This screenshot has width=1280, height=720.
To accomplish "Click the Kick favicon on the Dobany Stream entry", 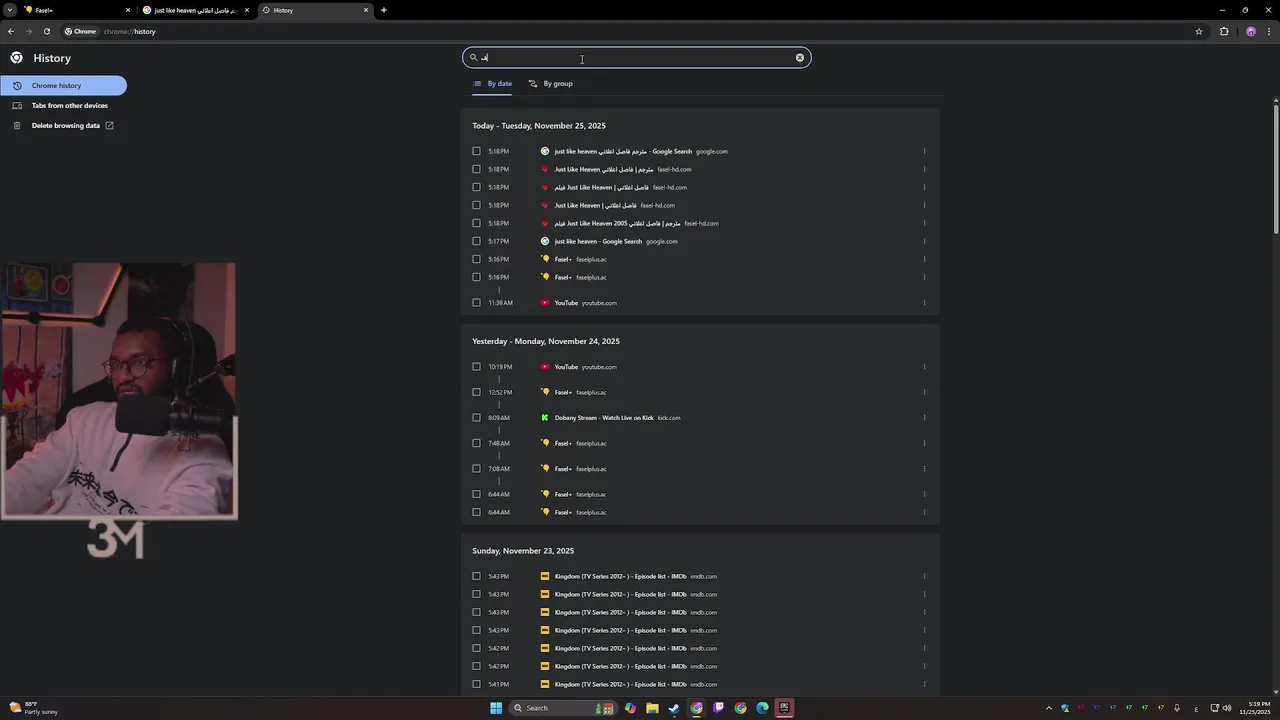I will [x=545, y=418].
